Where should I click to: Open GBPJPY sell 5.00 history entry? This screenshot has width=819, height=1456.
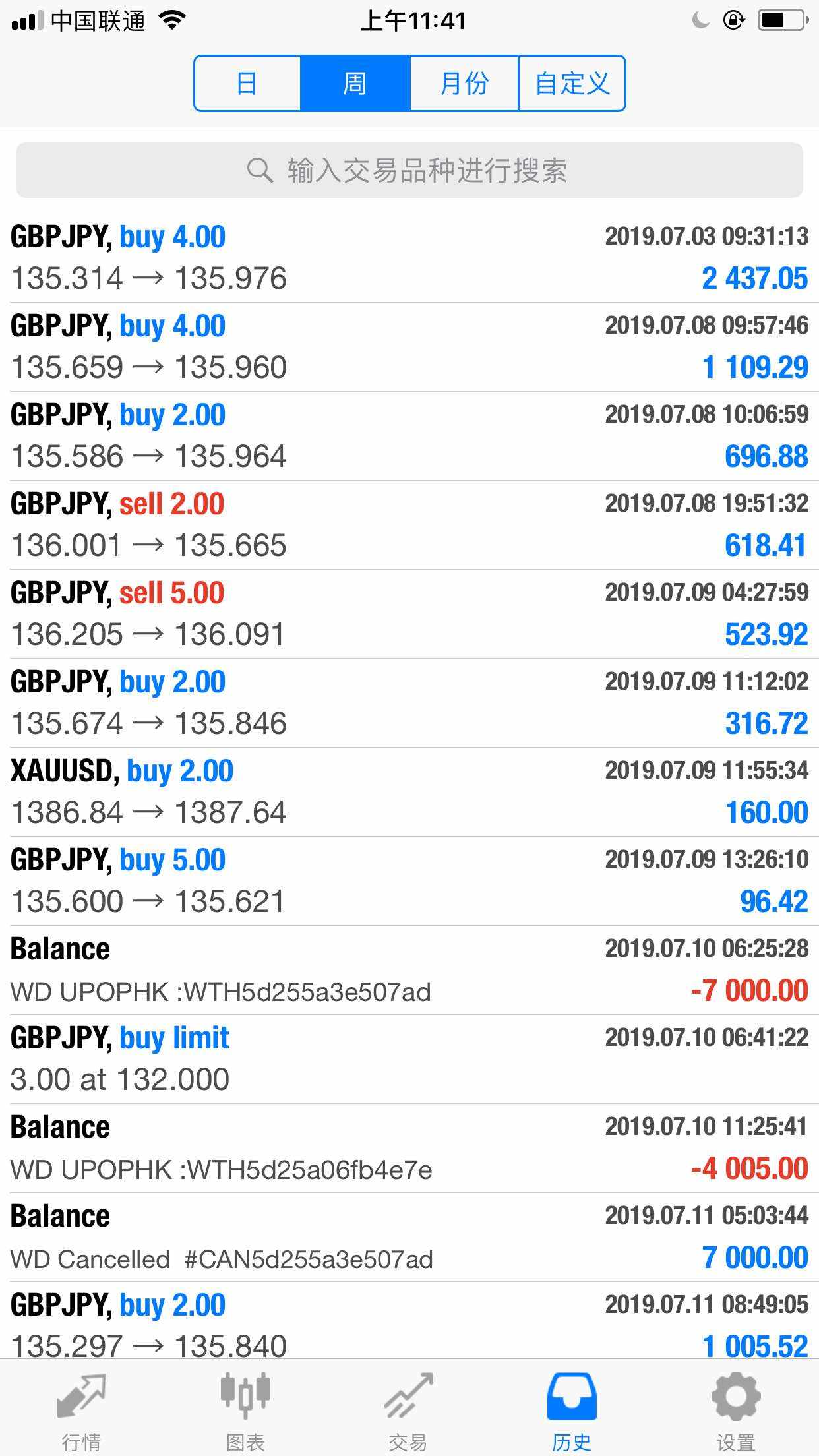click(409, 614)
